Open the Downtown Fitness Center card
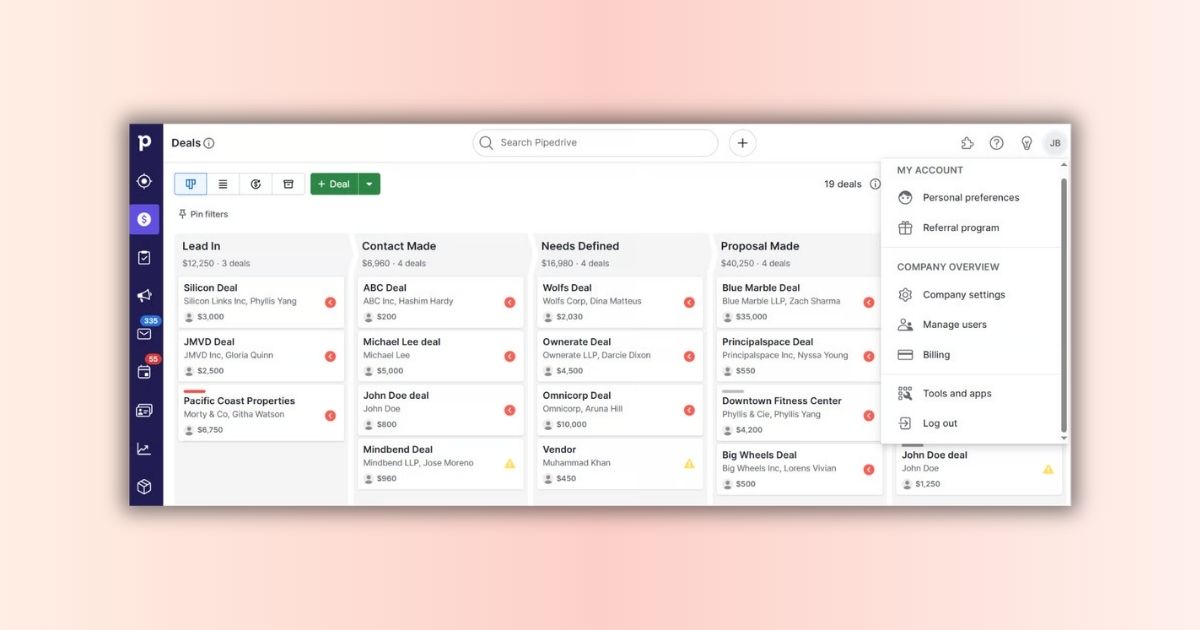Viewport: 1200px width, 630px height. (x=800, y=413)
